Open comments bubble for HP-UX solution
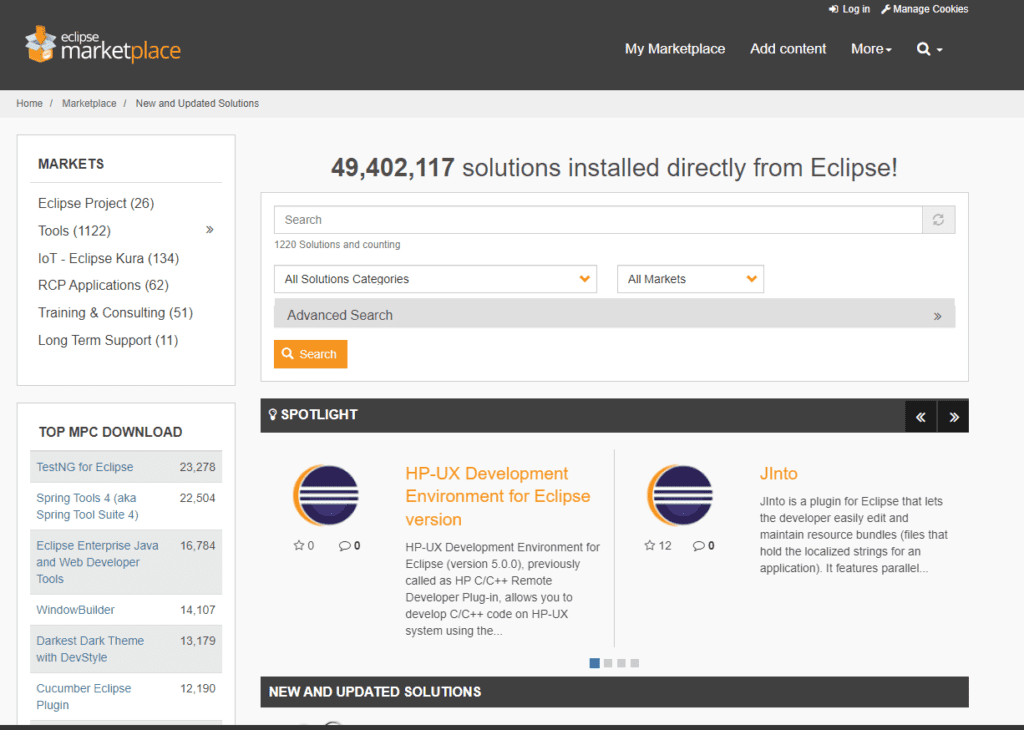Screen dimensions: 1024x730 tap(344, 546)
